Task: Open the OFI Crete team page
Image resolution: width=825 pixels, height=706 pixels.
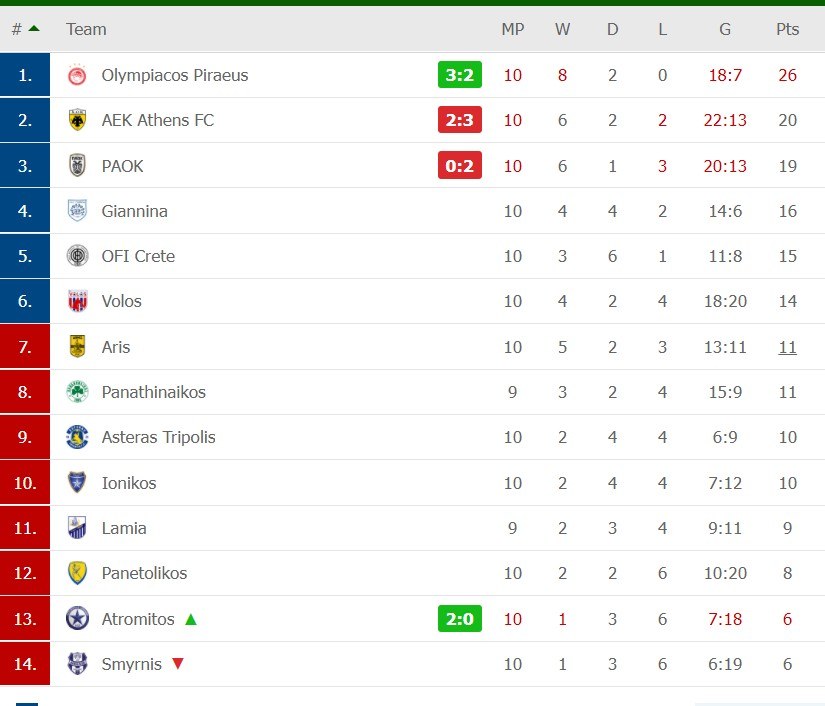Action: [138, 256]
